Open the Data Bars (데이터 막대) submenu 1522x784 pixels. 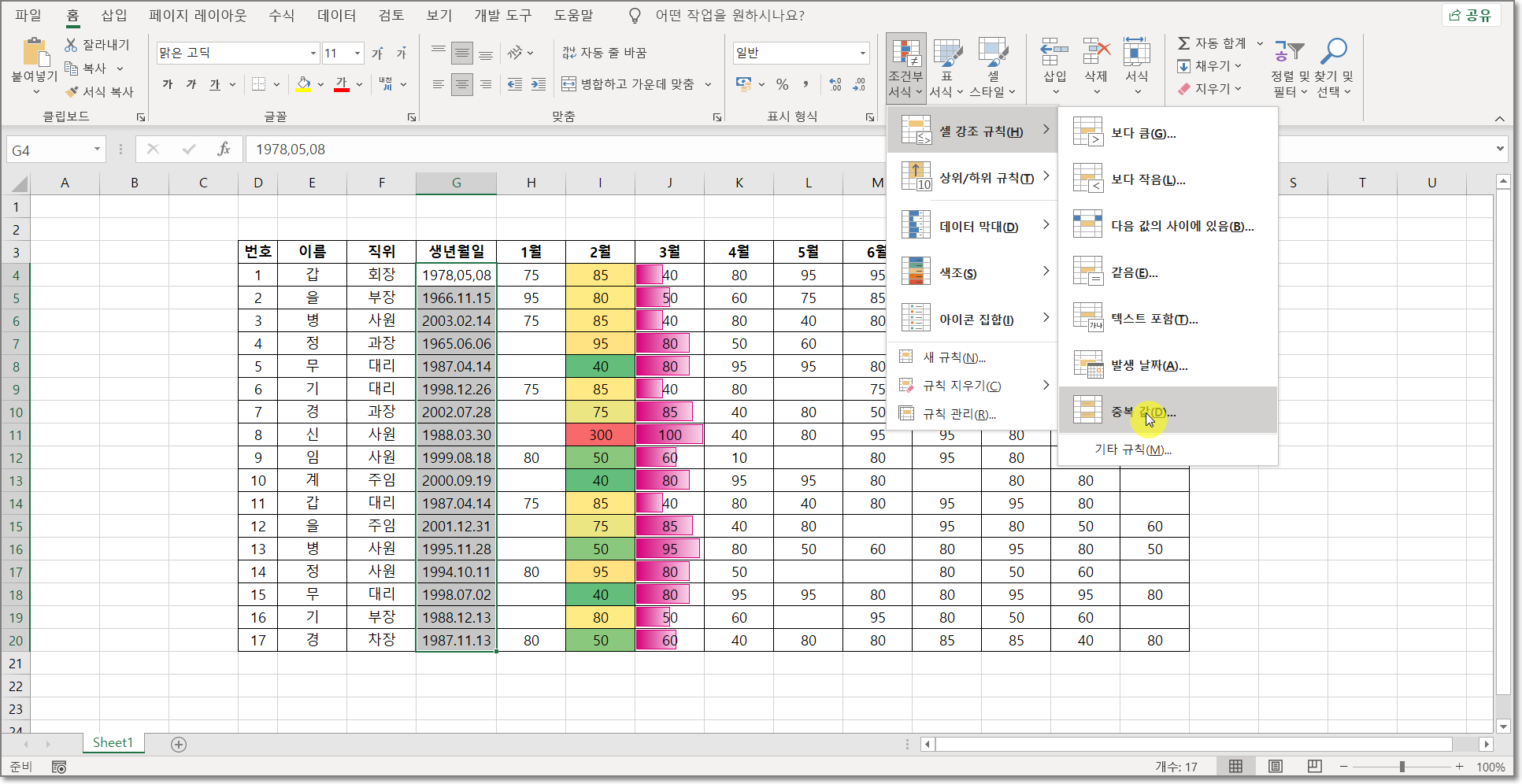pos(973,226)
